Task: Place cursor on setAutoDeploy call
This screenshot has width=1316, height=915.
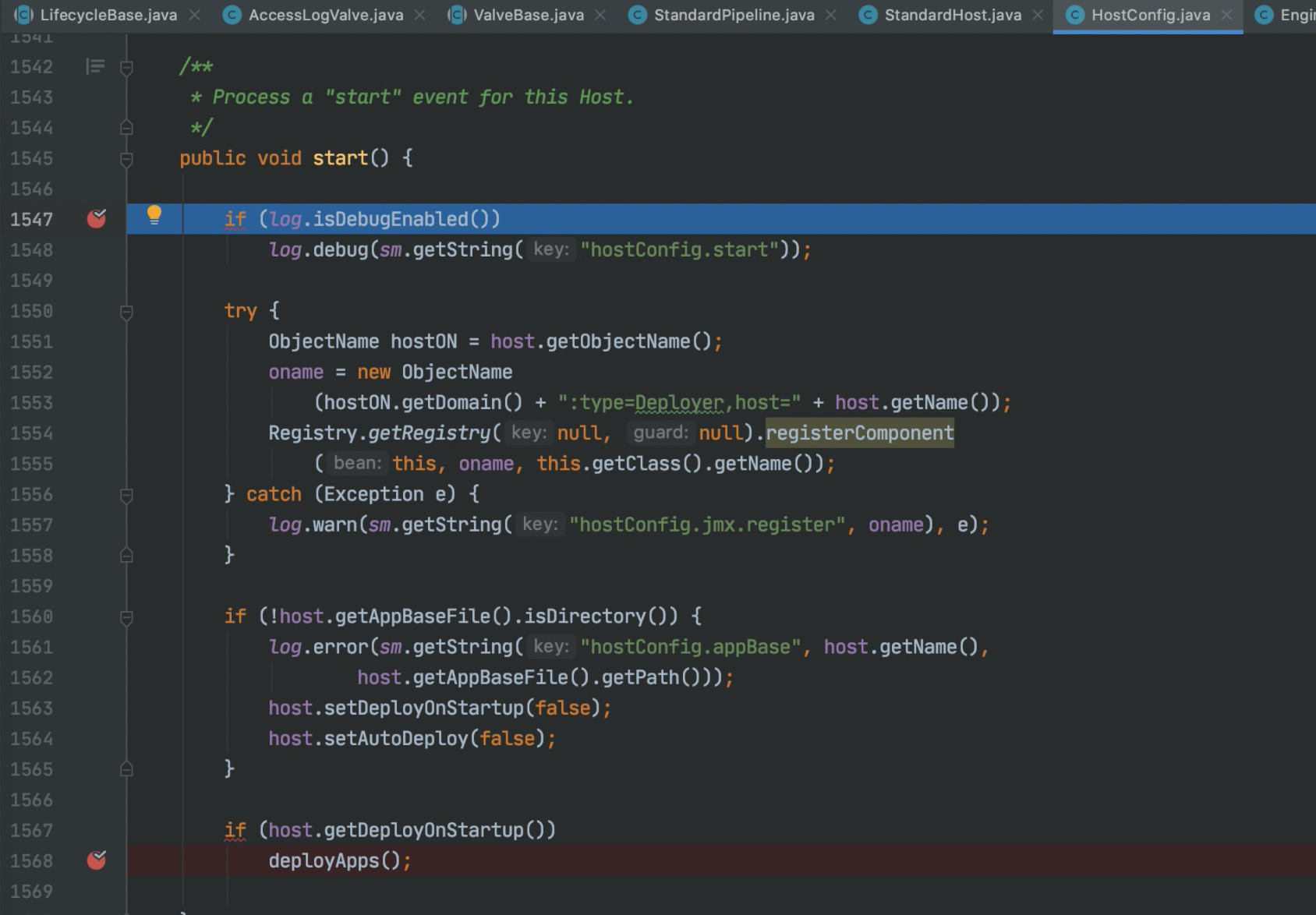Action: (x=396, y=738)
